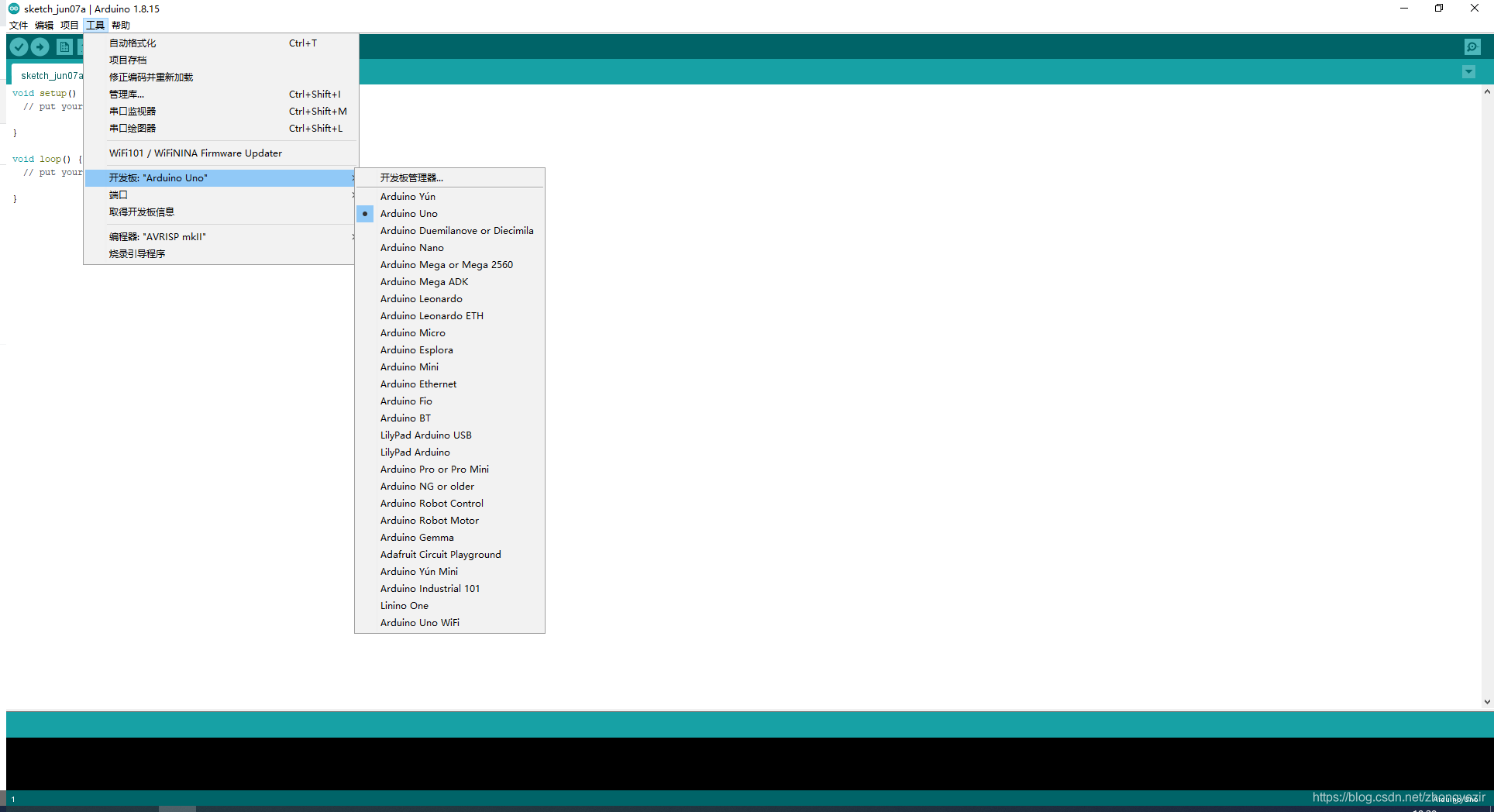Select Arduino Nano board
This screenshot has width=1494, height=812.
tap(449, 247)
